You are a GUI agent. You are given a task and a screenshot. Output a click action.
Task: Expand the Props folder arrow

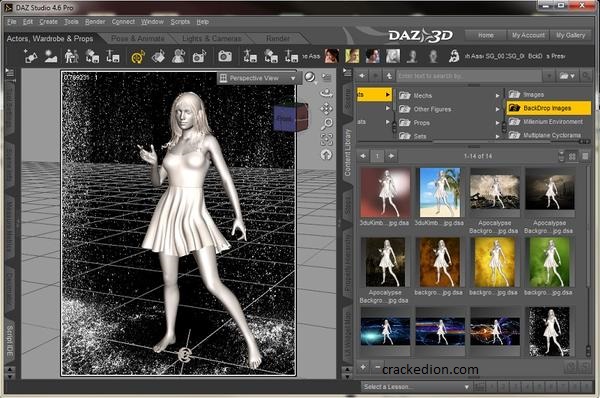point(497,123)
